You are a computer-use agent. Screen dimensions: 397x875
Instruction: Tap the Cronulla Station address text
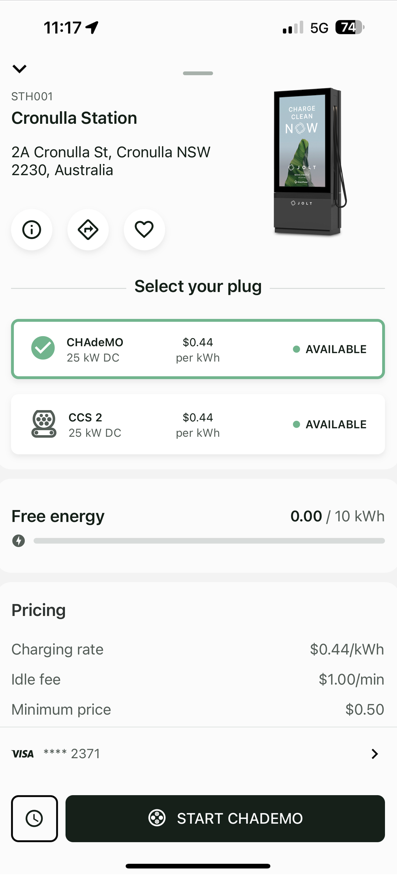pyautogui.click(x=111, y=161)
